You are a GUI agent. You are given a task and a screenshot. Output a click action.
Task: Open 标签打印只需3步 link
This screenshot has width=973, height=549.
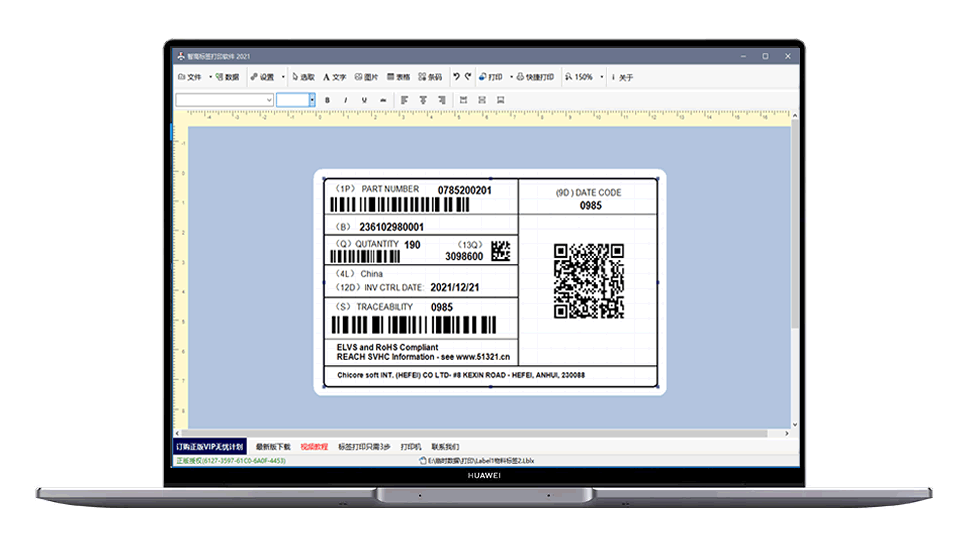364,447
